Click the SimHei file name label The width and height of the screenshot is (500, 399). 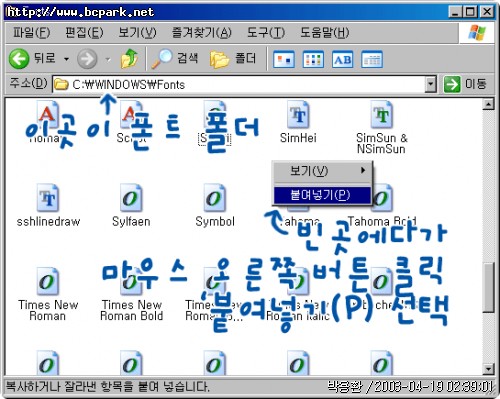tap(298, 138)
